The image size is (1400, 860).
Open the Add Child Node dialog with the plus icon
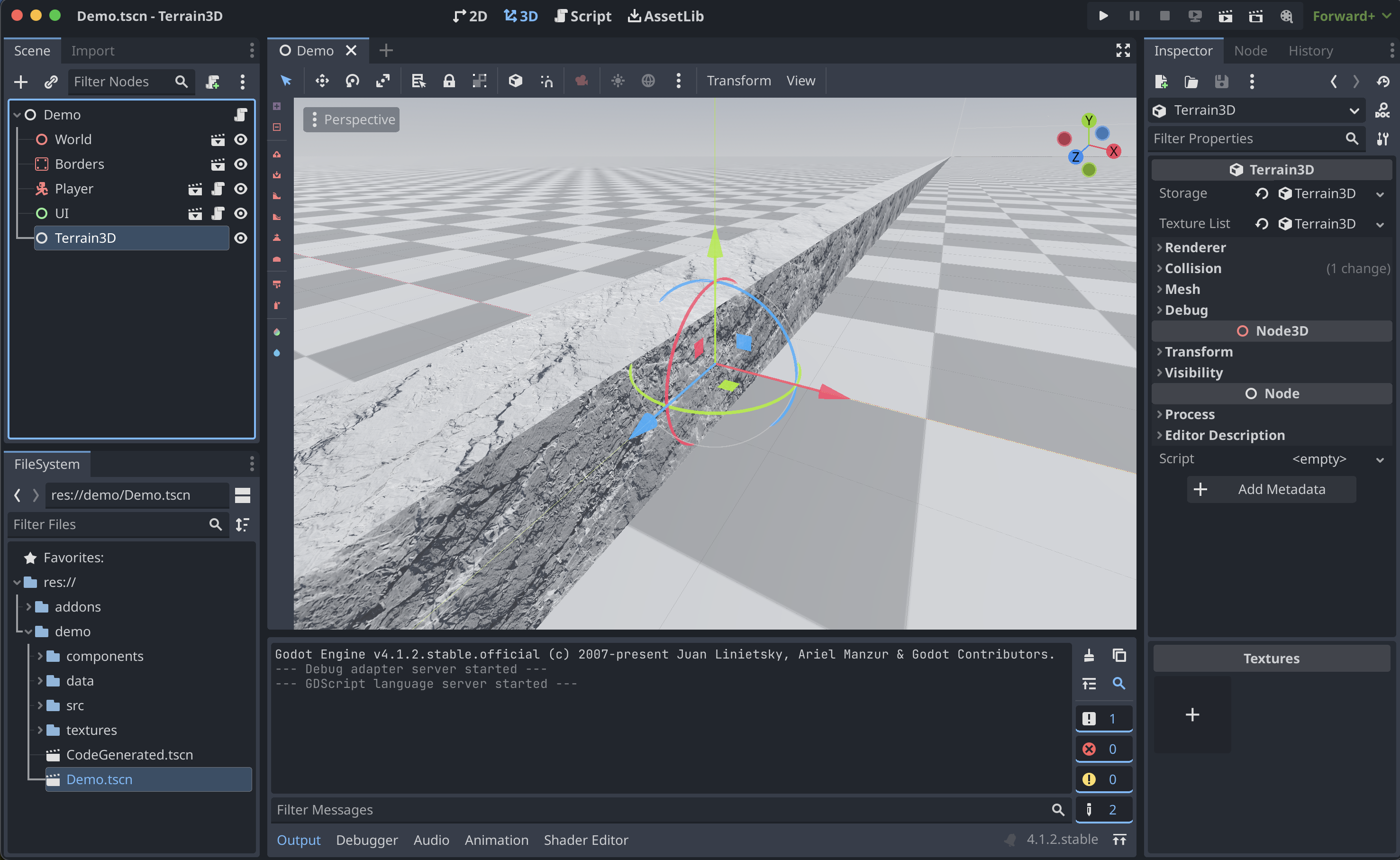(x=20, y=82)
